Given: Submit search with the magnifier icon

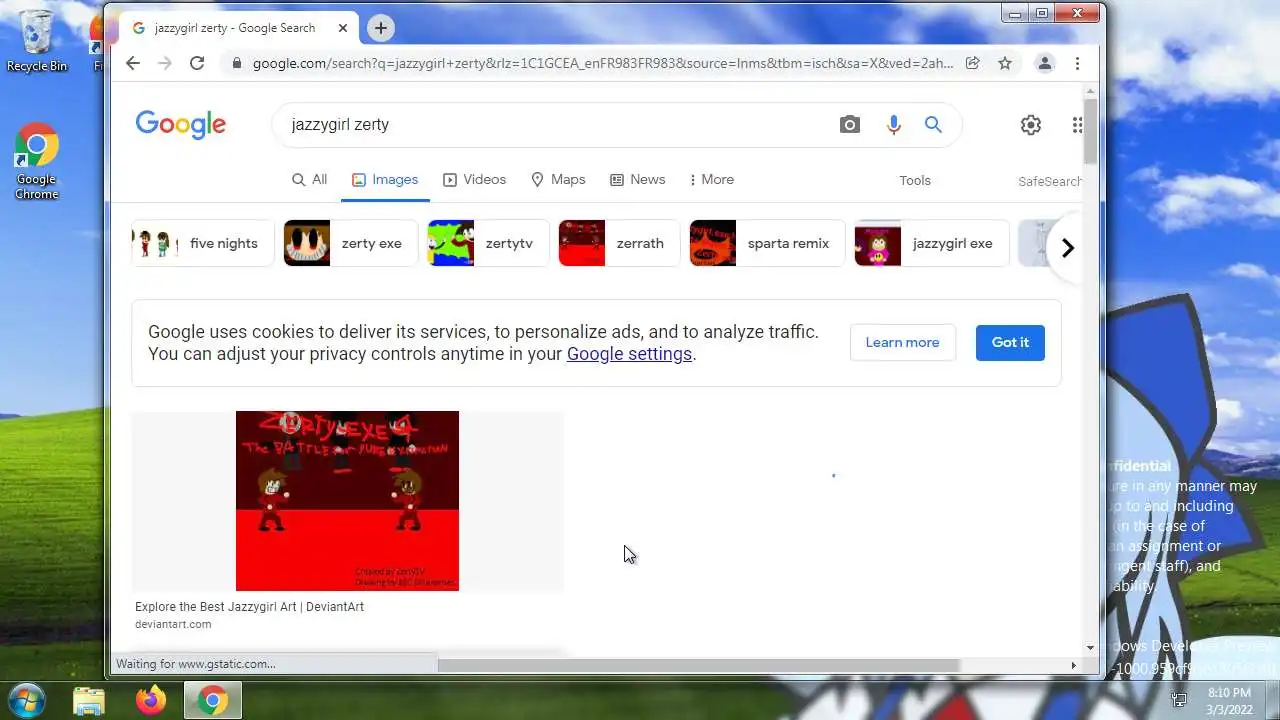Looking at the screenshot, I should (933, 125).
